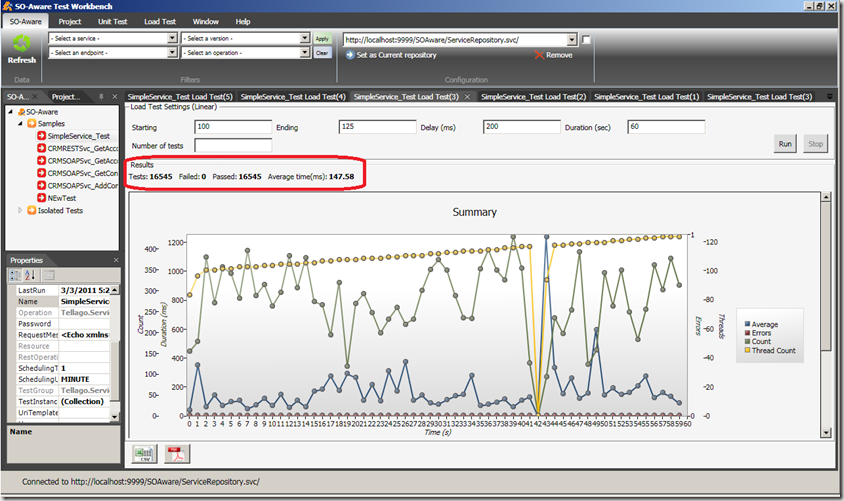Screen dimensions: 844x501
Task: Click the Thread Count legend swatch
Action: [x=747, y=350]
